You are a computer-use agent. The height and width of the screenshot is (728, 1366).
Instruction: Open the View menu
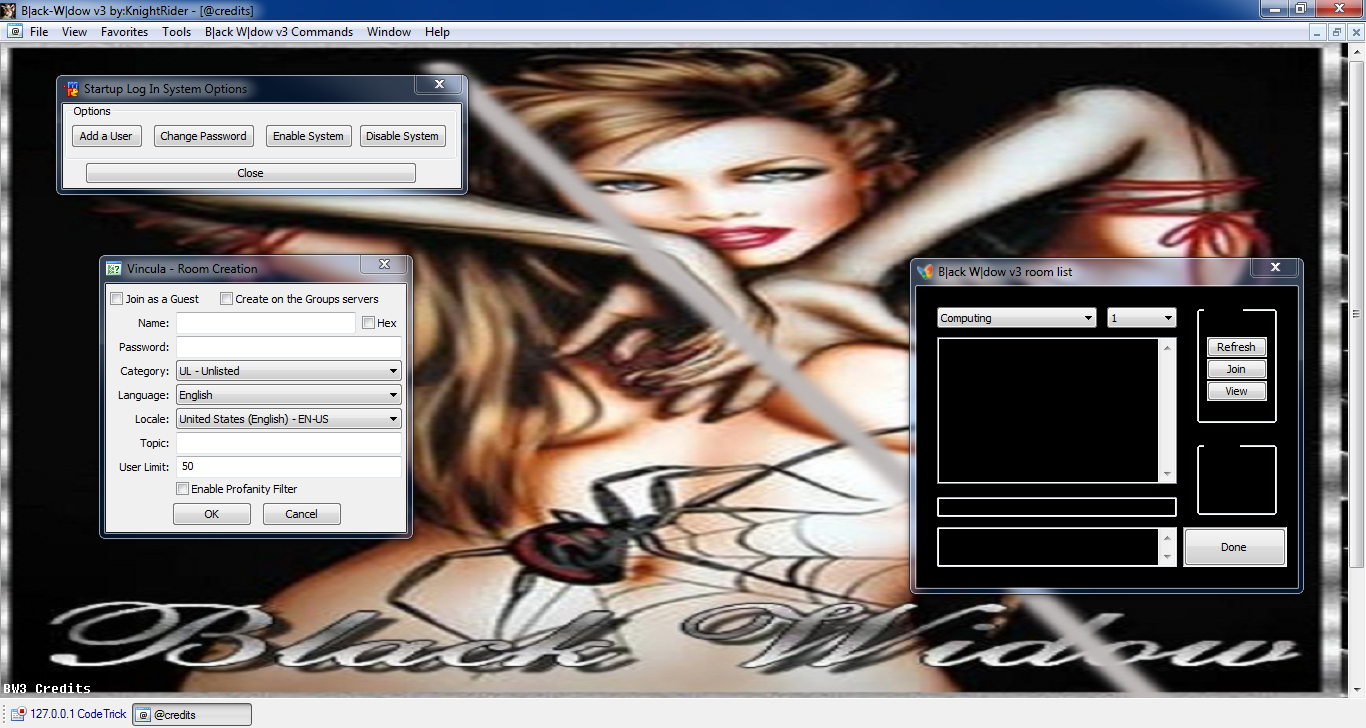pos(74,32)
